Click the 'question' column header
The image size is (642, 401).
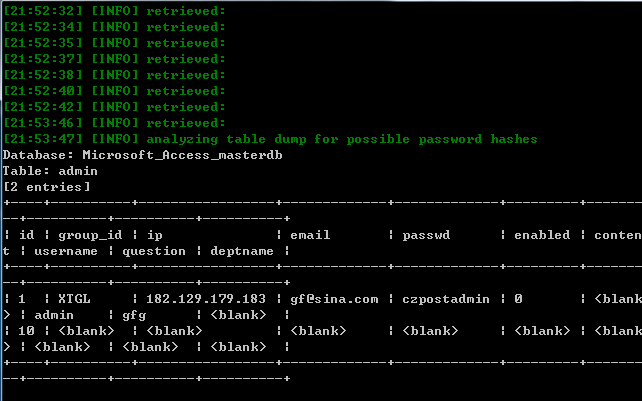pyautogui.click(x=154, y=251)
